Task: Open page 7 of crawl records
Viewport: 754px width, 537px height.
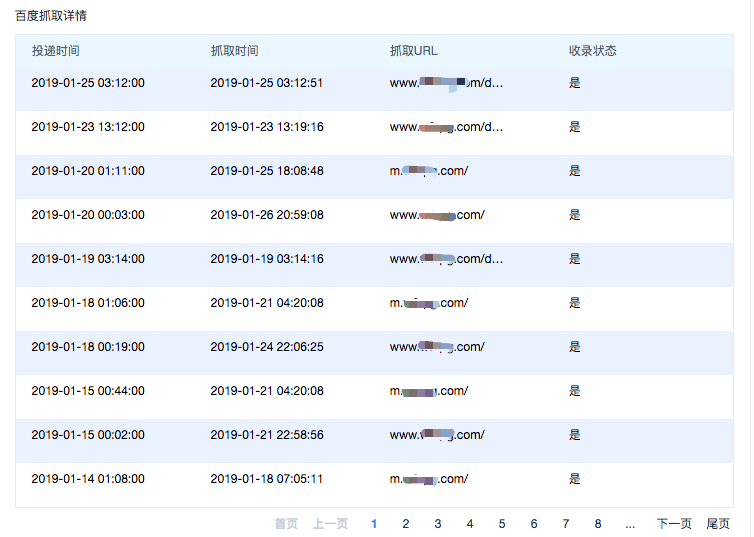Action: point(566,523)
